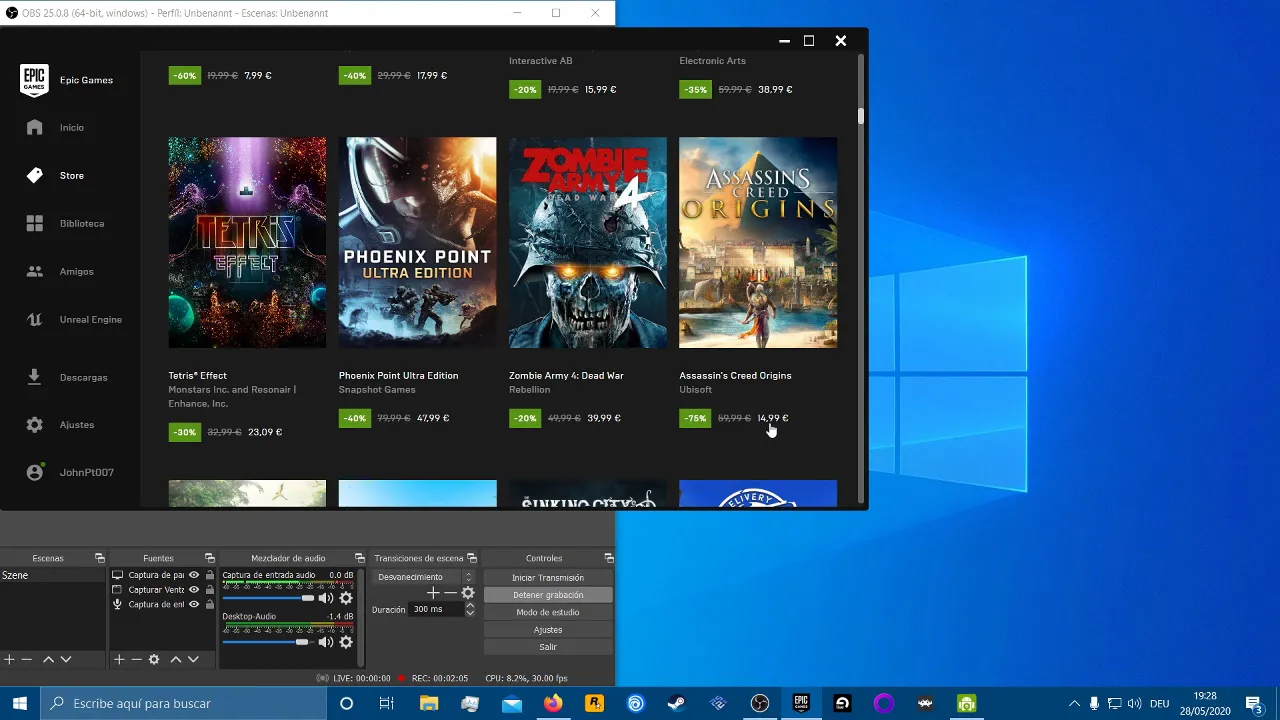Move source down in Fuentes
This screenshot has width=1280, height=720.
coord(193,659)
